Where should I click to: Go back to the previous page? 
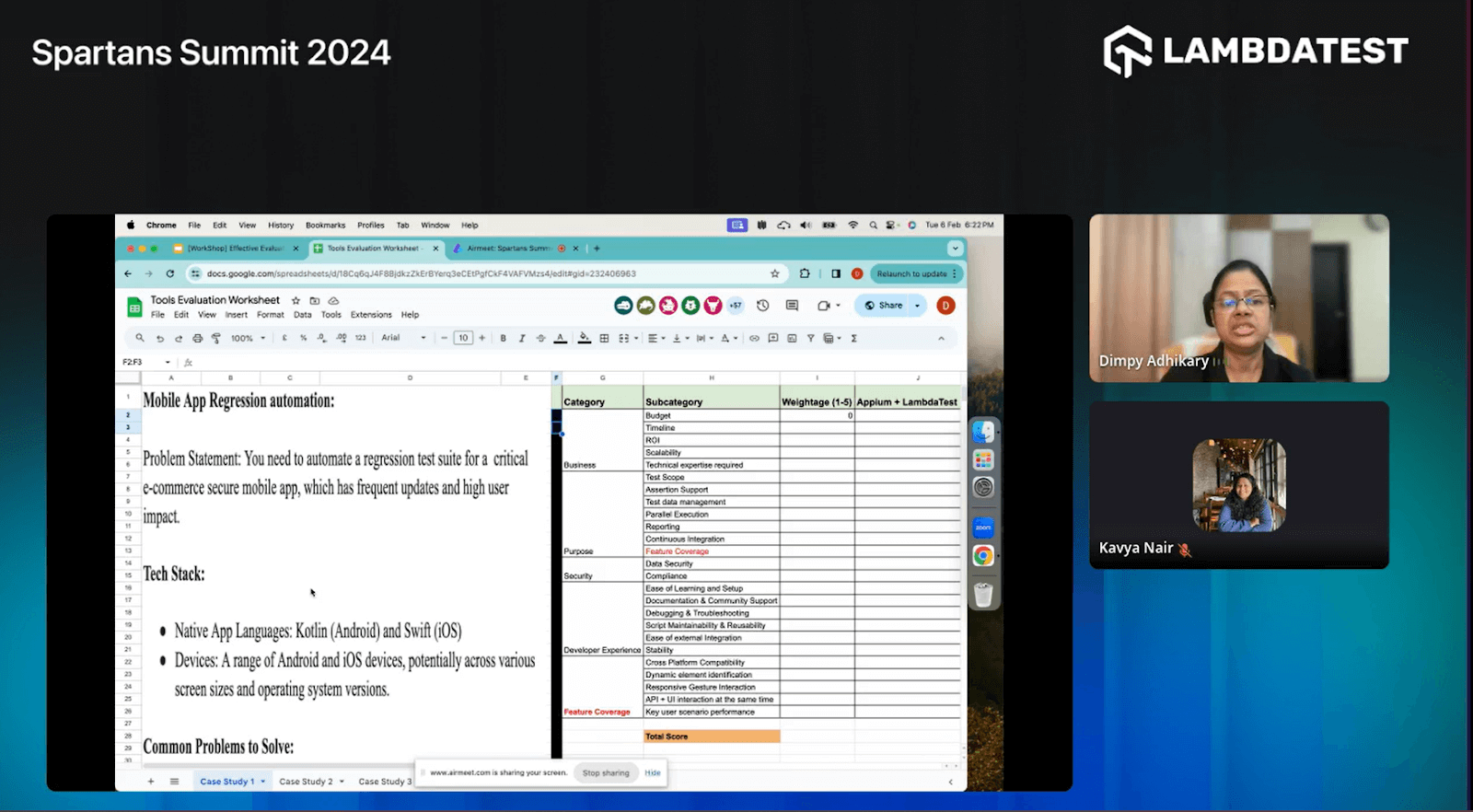click(x=128, y=273)
